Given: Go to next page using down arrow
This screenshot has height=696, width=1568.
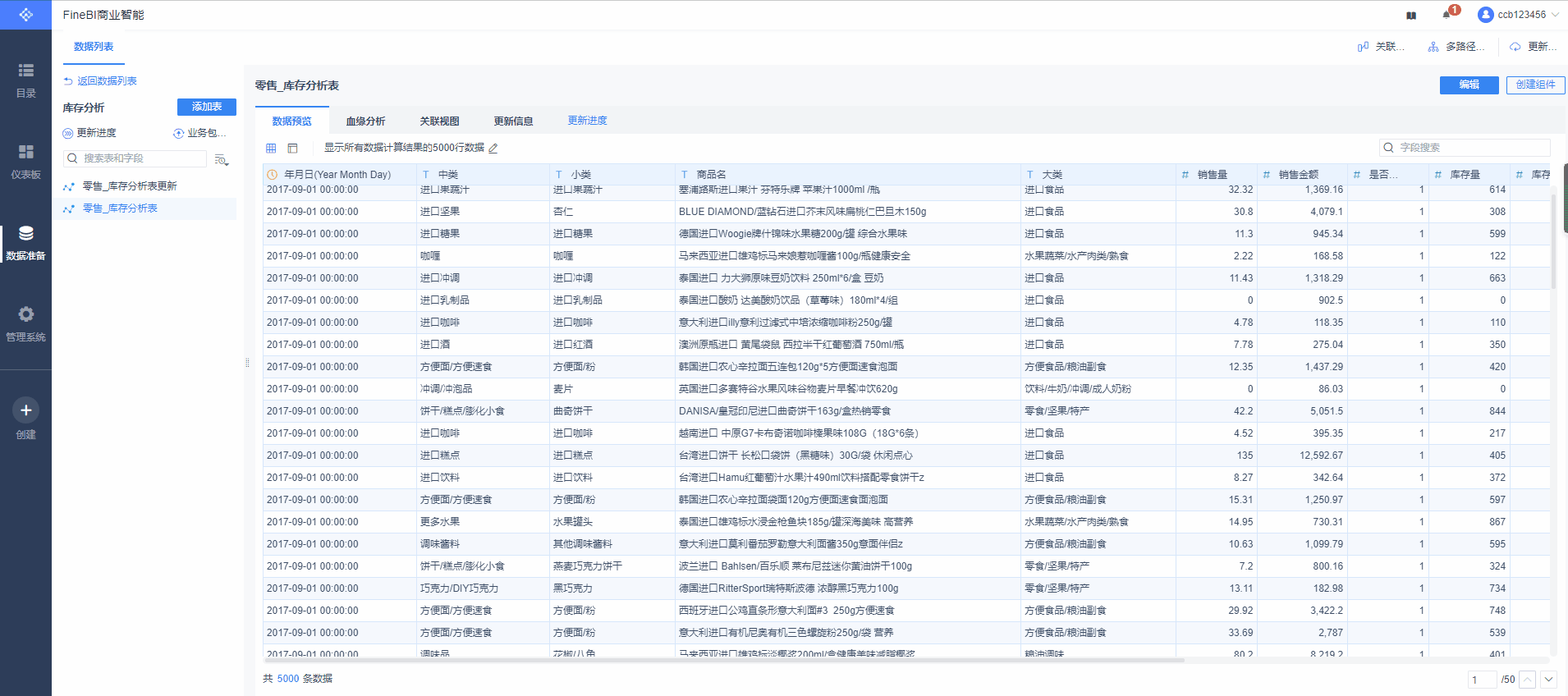Looking at the screenshot, I should [x=1548, y=680].
